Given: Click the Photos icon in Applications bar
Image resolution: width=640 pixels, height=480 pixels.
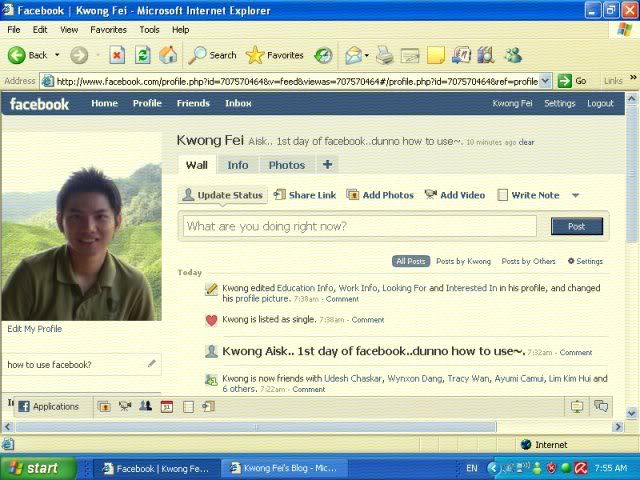Looking at the screenshot, I should pyautogui.click(x=104, y=407).
